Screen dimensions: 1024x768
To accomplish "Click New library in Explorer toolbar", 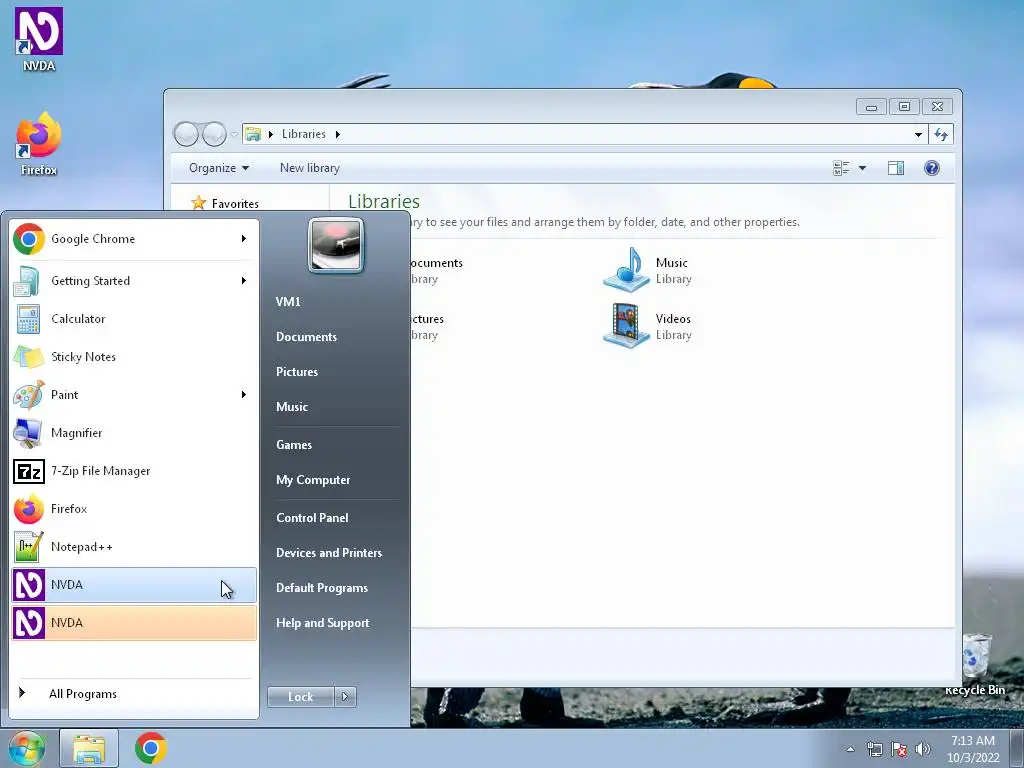I will [310, 168].
